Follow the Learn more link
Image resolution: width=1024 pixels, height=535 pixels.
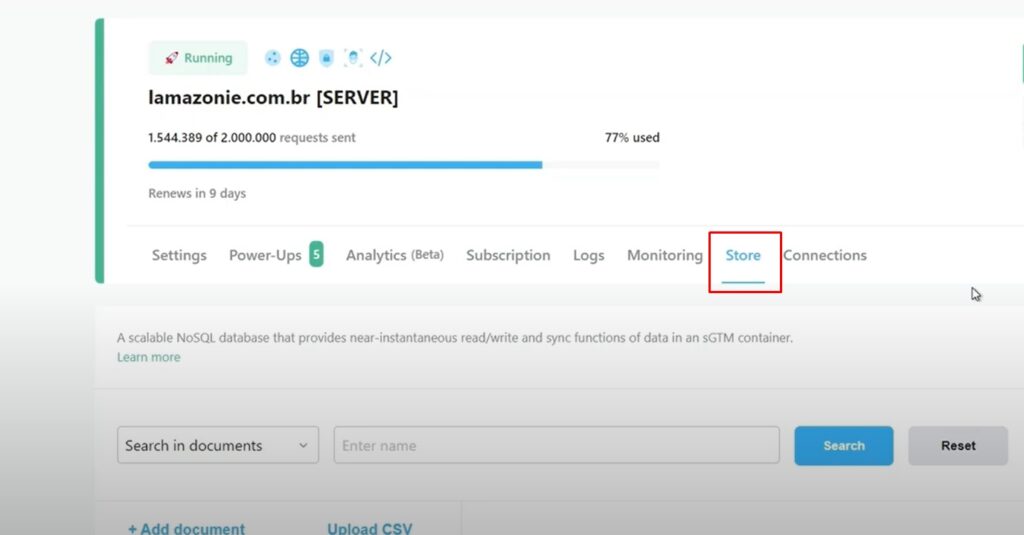pyautogui.click(x=149, y=357)
